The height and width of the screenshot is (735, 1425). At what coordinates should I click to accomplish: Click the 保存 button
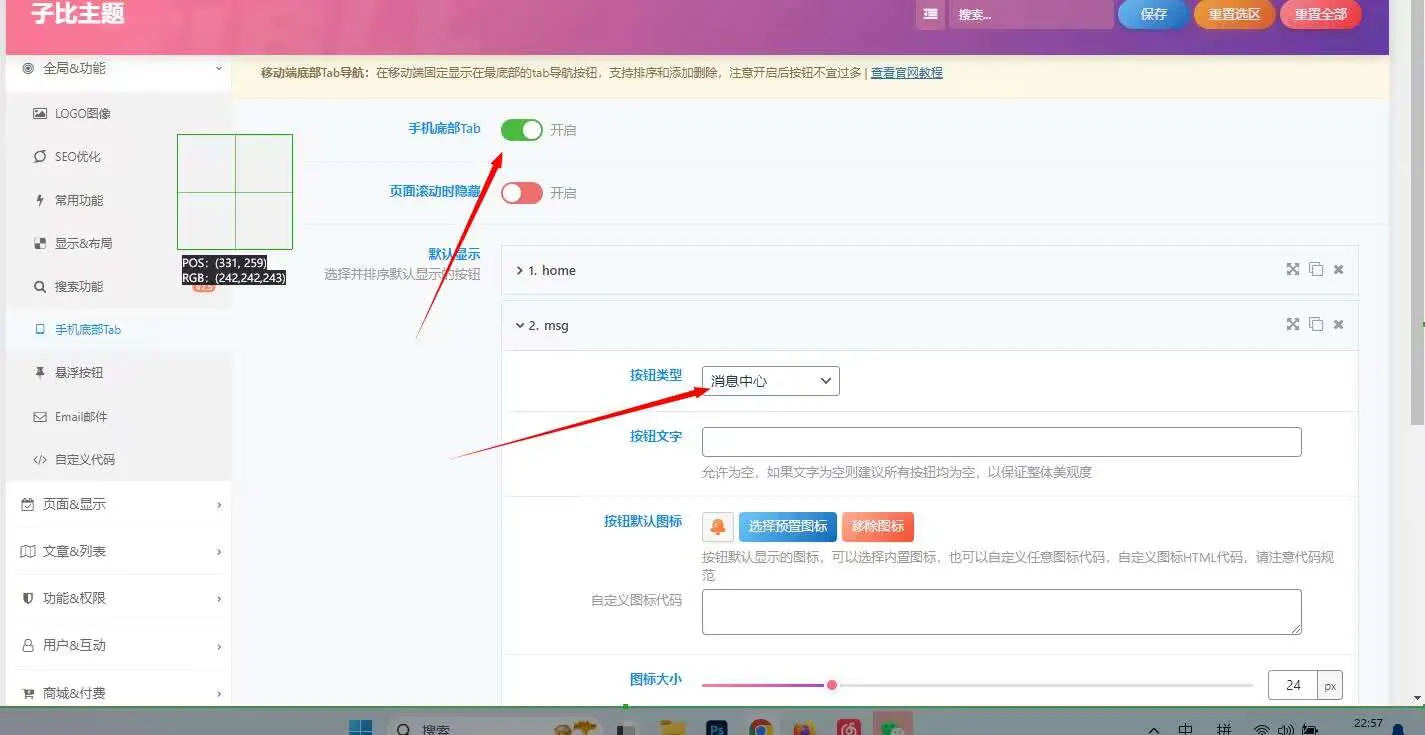1153,14
